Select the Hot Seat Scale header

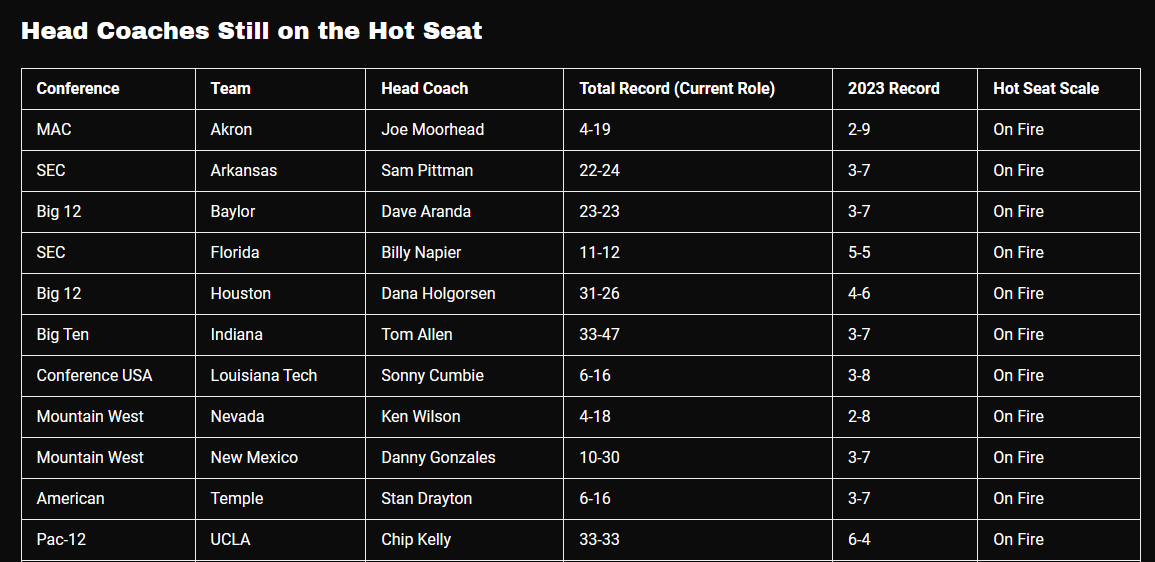coord(1045,89)
